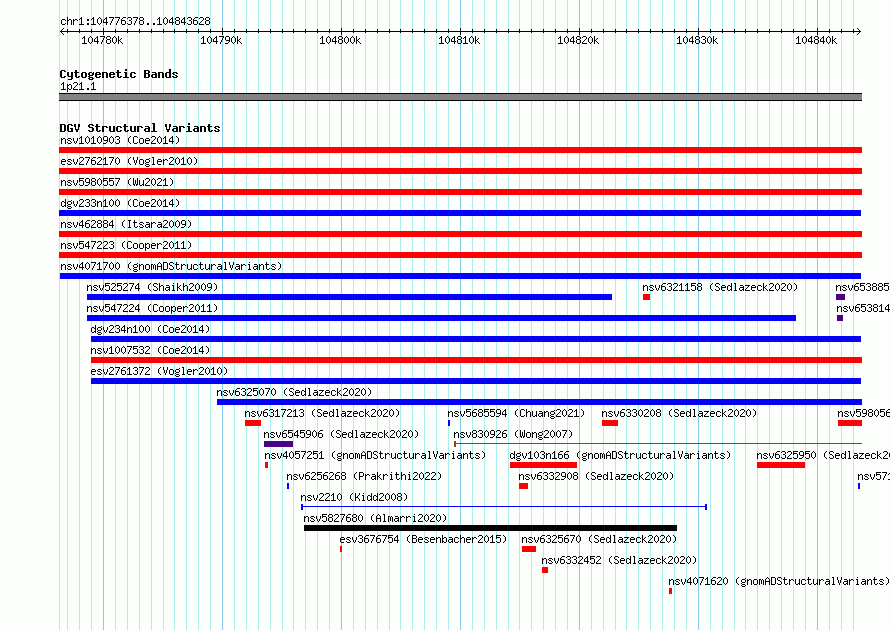Click the nsv525274 (Shaikh2009) label
890x630 pixels.
point(152,287)
